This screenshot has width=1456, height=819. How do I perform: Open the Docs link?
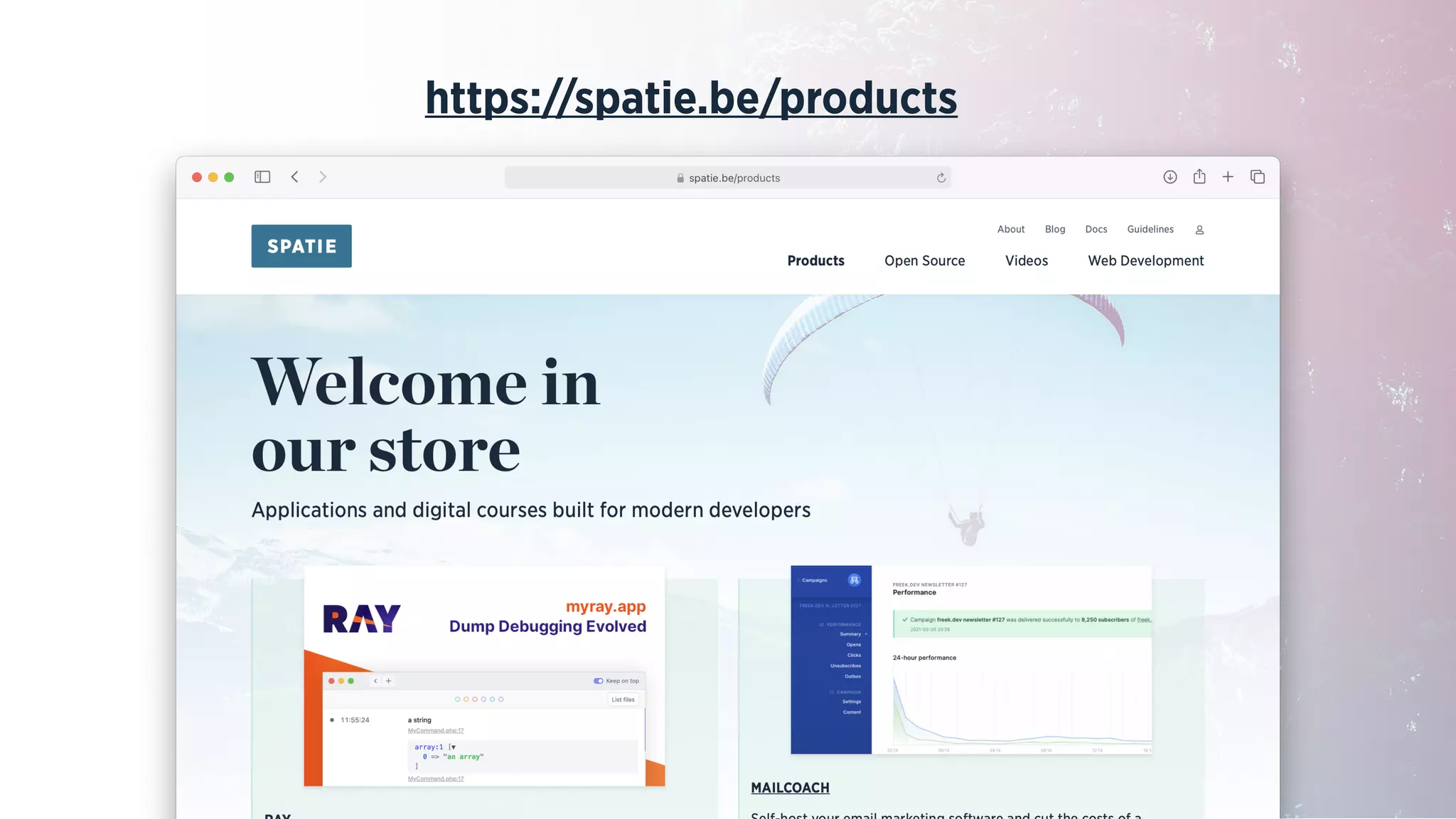(x=1096, y=229)
